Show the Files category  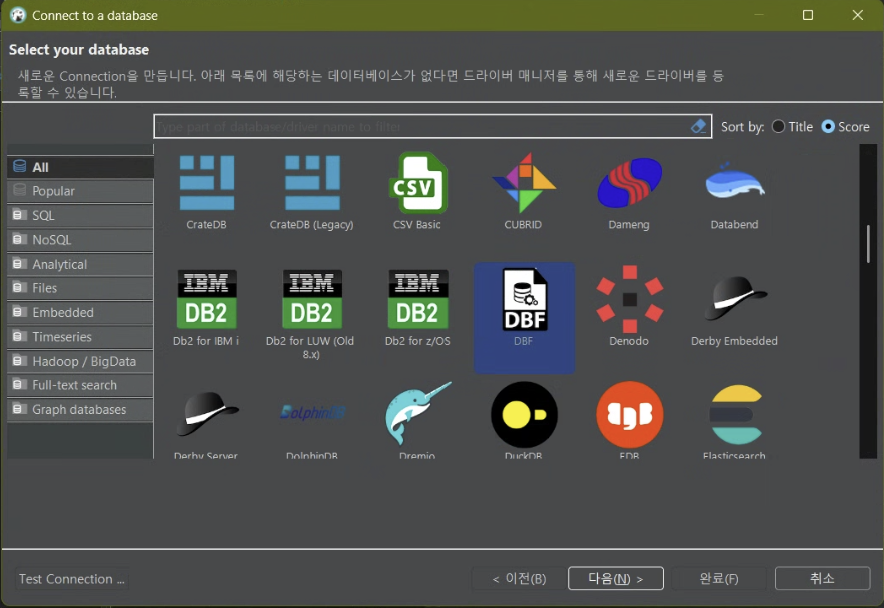coord(80,288)
